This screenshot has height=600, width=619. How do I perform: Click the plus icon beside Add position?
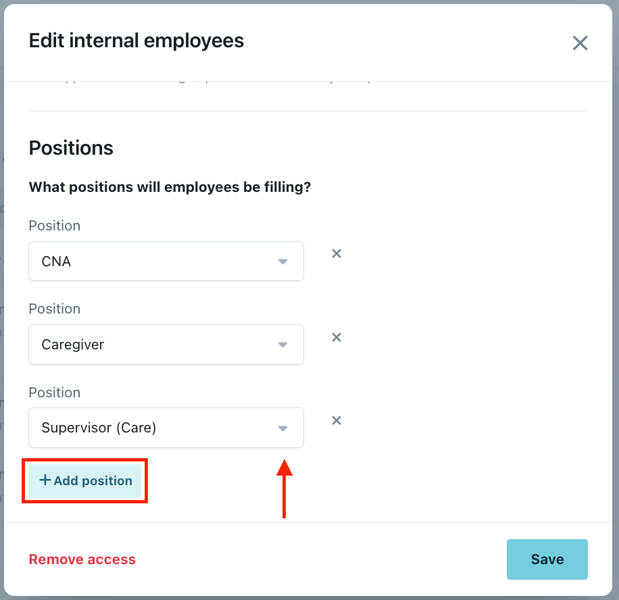(45, 480)
